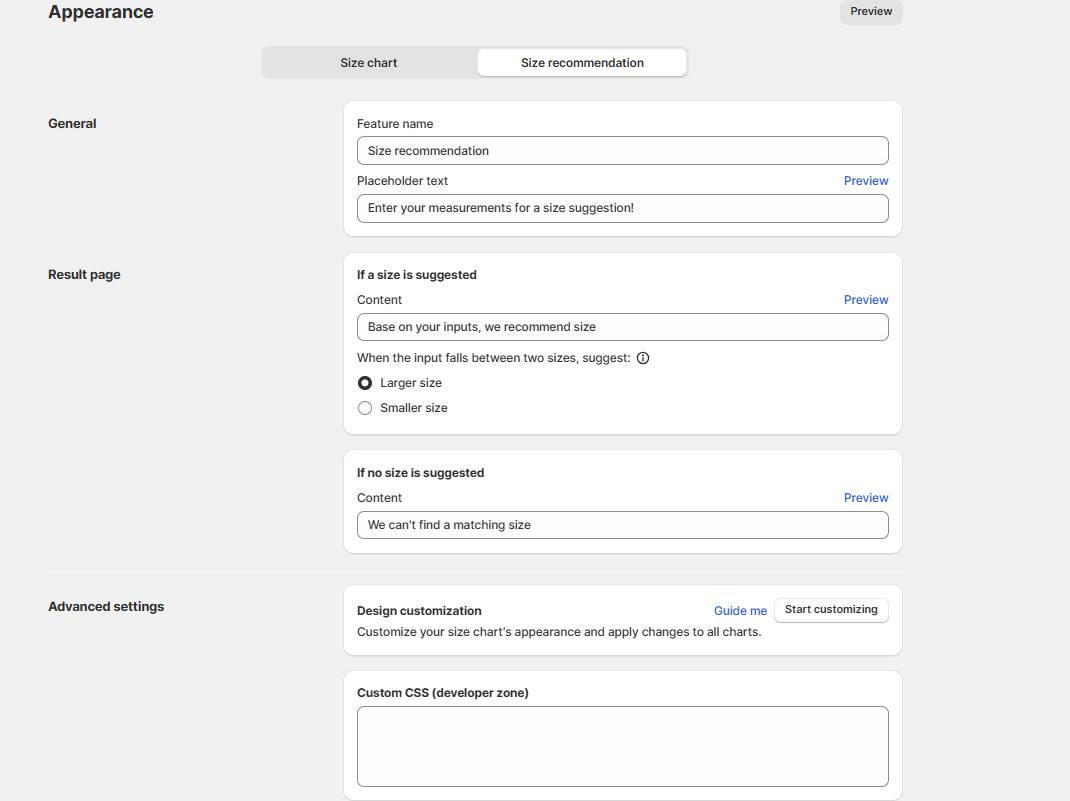Click the 'If no size is suggested' heading
The height and width of the screenshot is (801, 1070).
pyautogui.click(x=420, y=473)
